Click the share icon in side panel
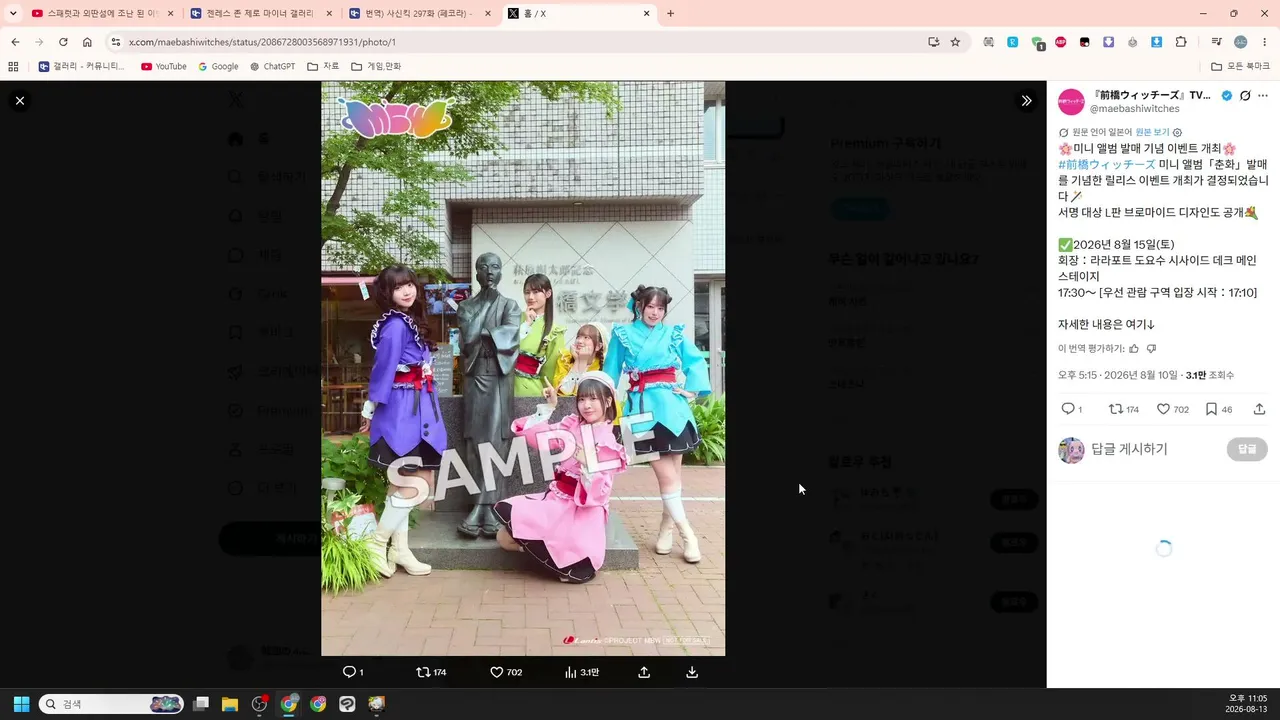Screen dimensions: 1280x720 click(1259, 409)
